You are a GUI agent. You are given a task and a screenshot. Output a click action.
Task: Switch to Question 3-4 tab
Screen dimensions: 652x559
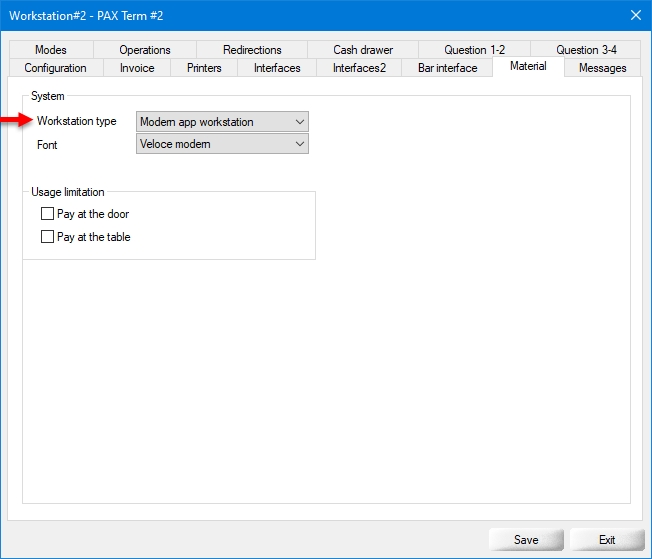click(x=586, y=50)
